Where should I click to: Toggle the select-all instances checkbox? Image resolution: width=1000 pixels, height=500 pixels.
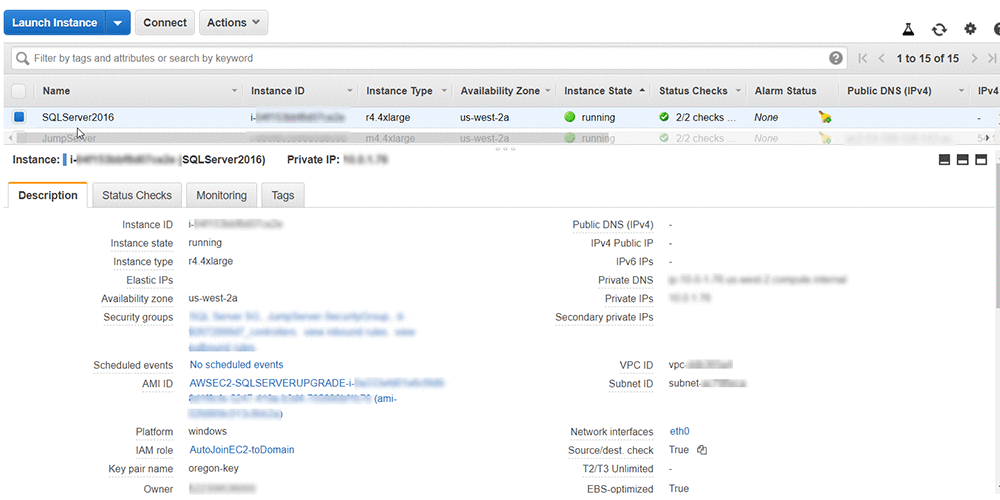click(x=18, y=91)
